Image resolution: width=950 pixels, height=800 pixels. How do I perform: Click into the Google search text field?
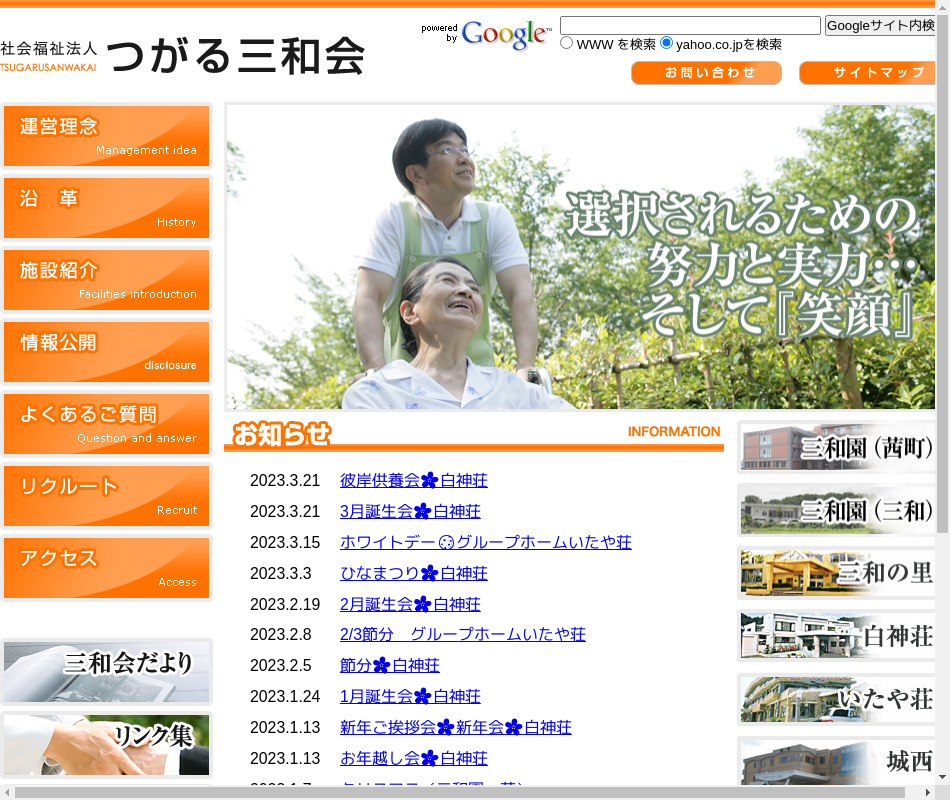(690, 25)
